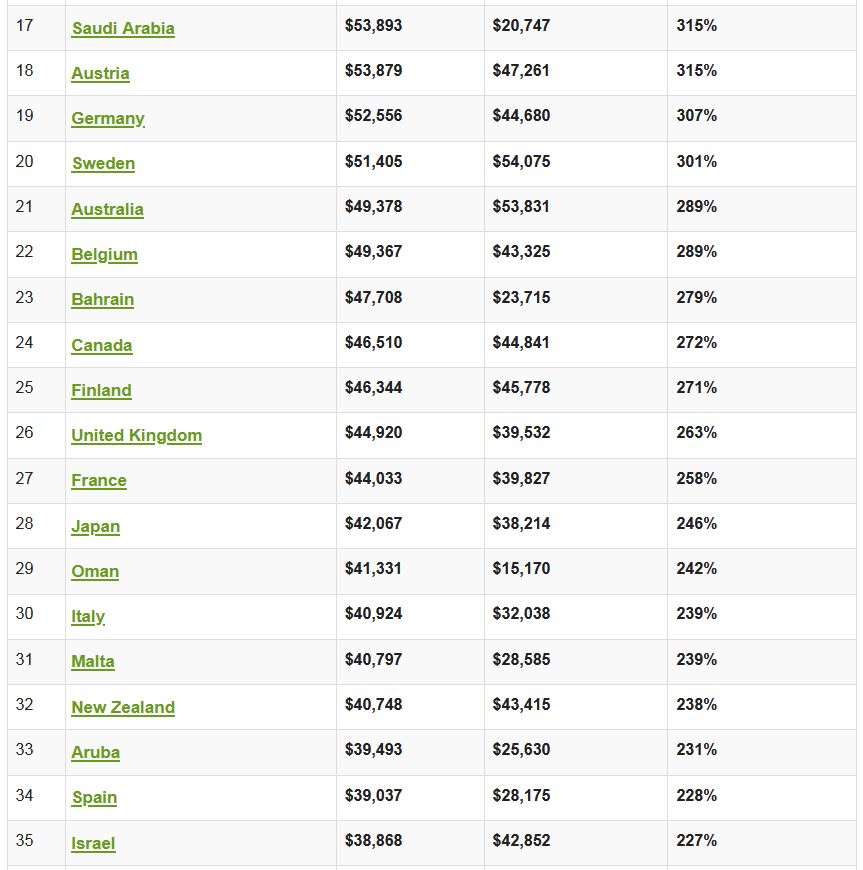The image size is (863, 870).
Task: Open the Malta link
Action: click(93, 661)
